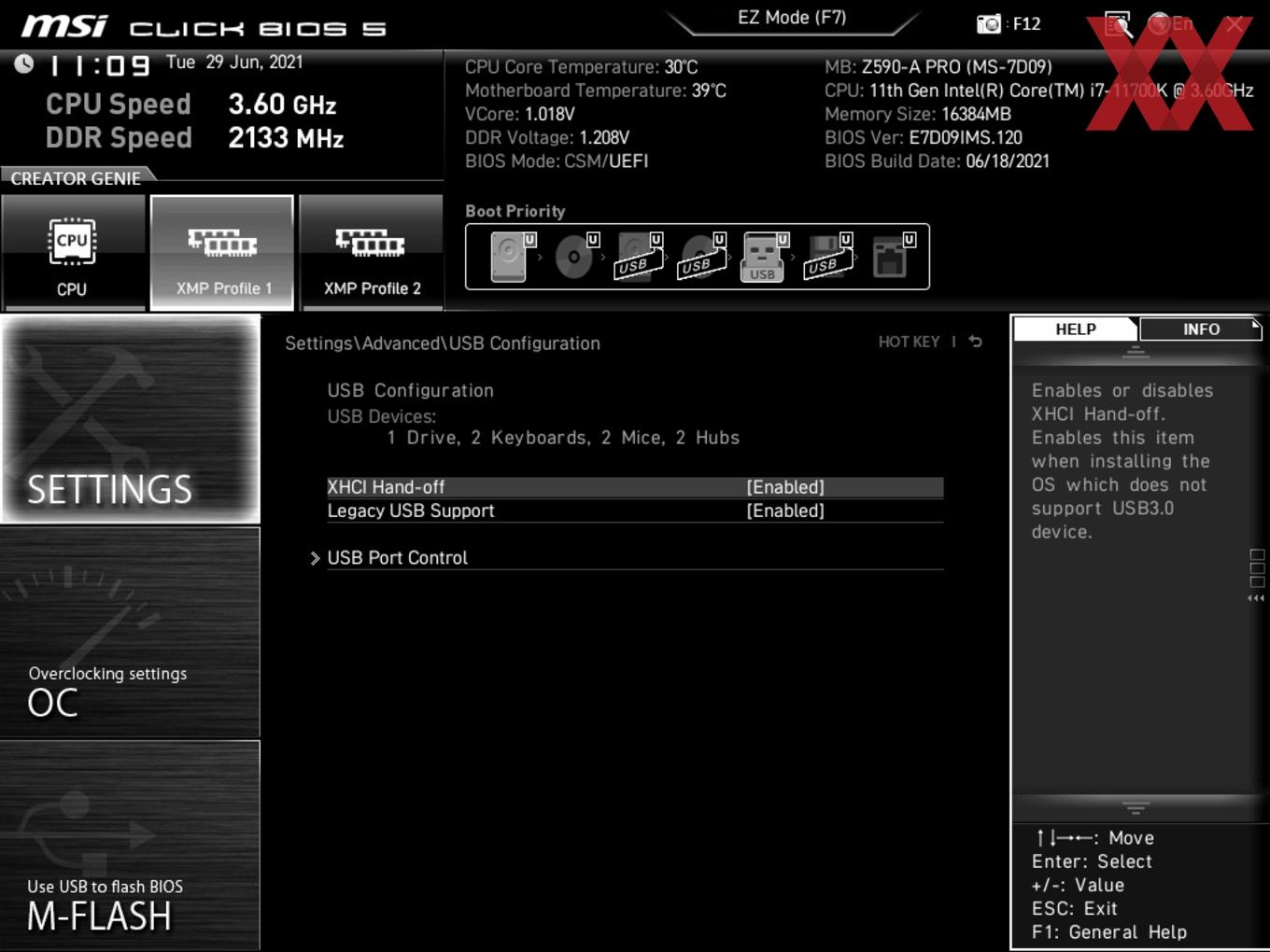Select the USB floppy boot device icon

tap(828, 257)
